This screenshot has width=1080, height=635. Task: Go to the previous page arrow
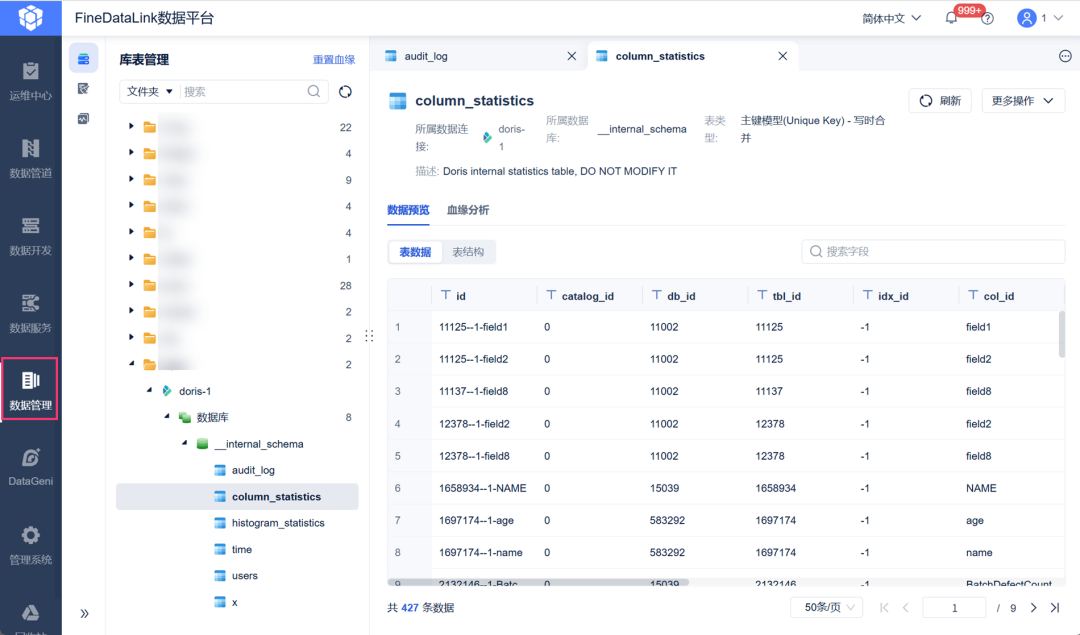[906, 607]
